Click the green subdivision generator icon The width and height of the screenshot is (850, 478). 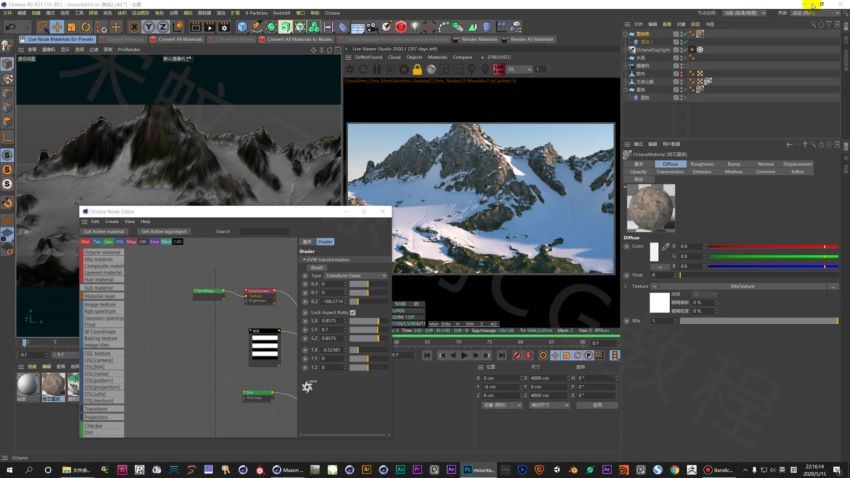(x=271, y=27)
